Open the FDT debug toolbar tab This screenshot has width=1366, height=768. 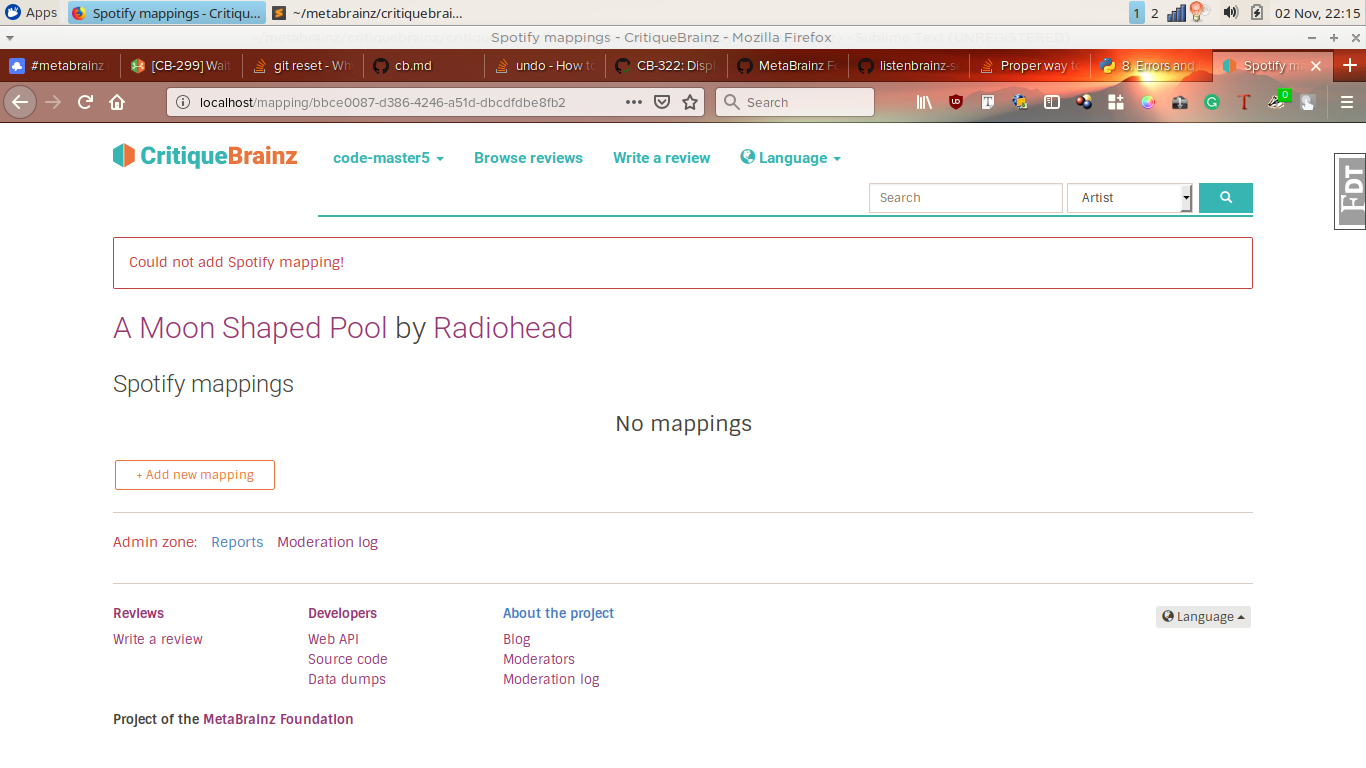coord(1351,192)
